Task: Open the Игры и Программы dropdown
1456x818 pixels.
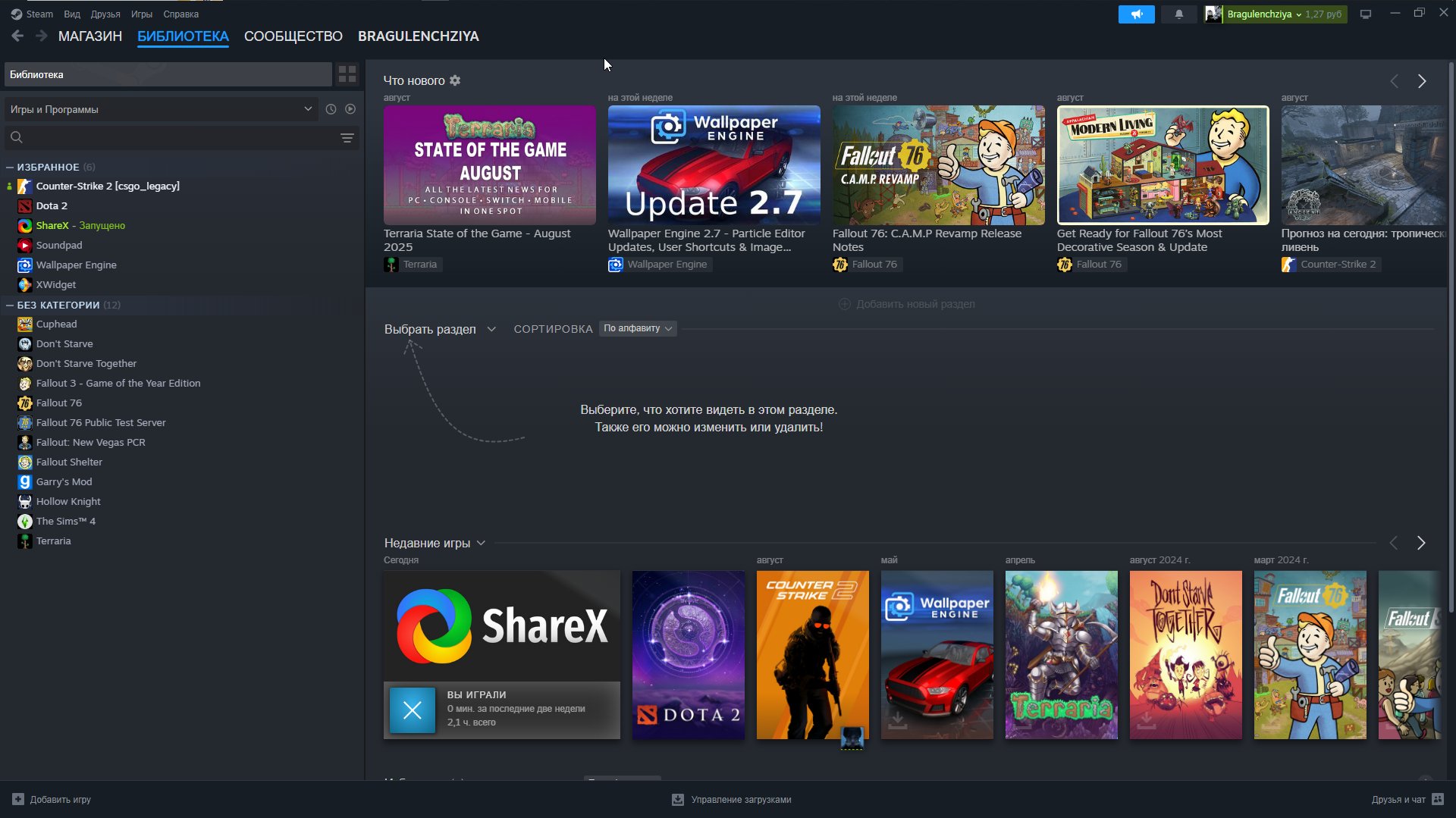Action: coord(160,109)
